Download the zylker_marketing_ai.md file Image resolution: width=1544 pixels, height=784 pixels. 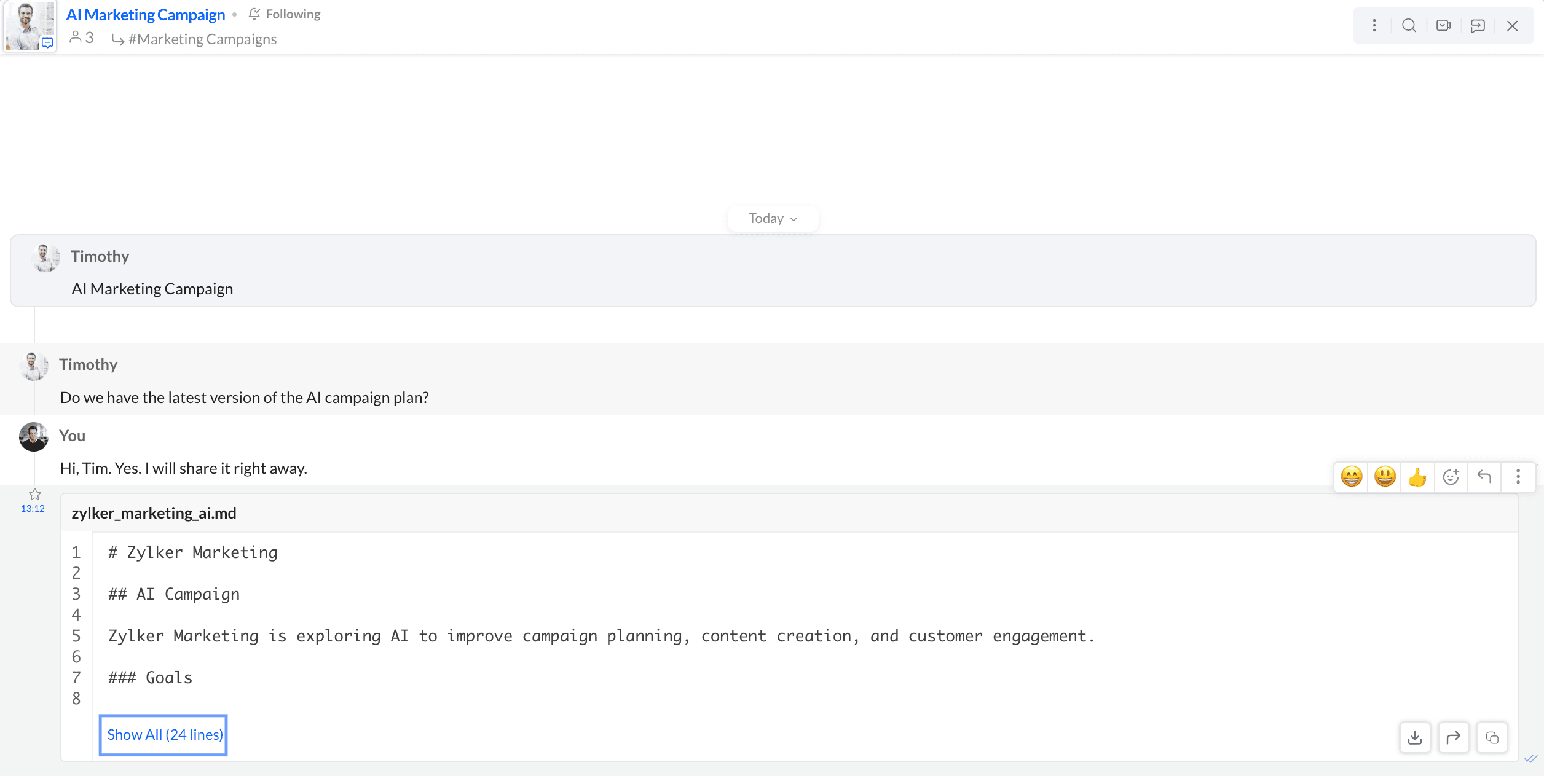1415,737
